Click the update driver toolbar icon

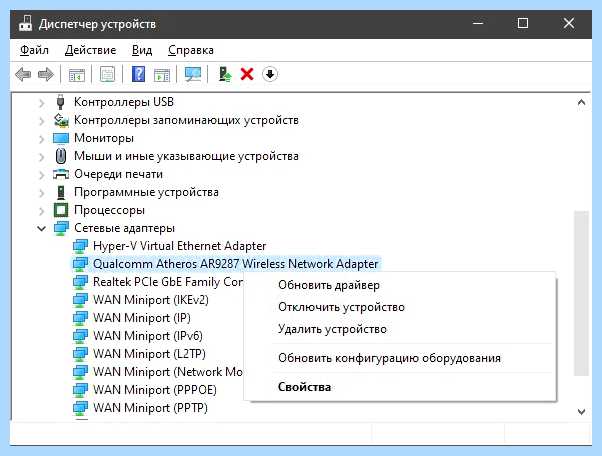(x=225, y=74)
